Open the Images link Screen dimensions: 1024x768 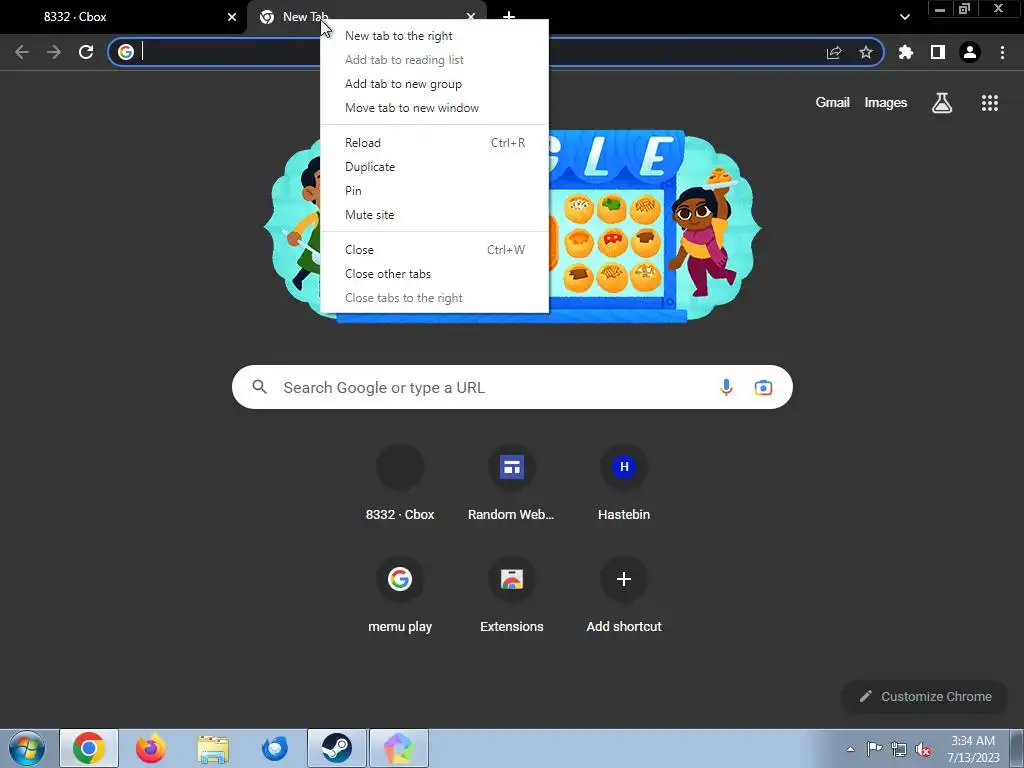point(886,103)
